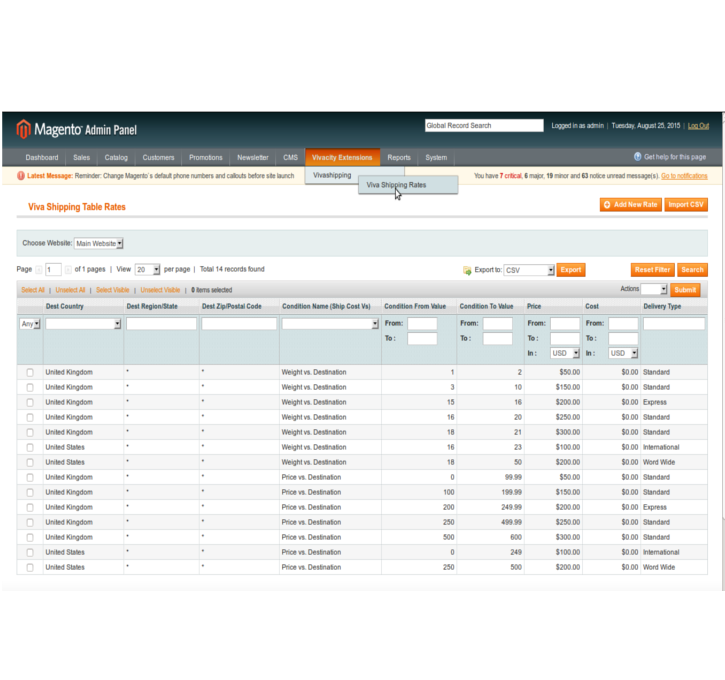
Task: Open the Vivacity Extensions menu
Action: click(342, 157)
